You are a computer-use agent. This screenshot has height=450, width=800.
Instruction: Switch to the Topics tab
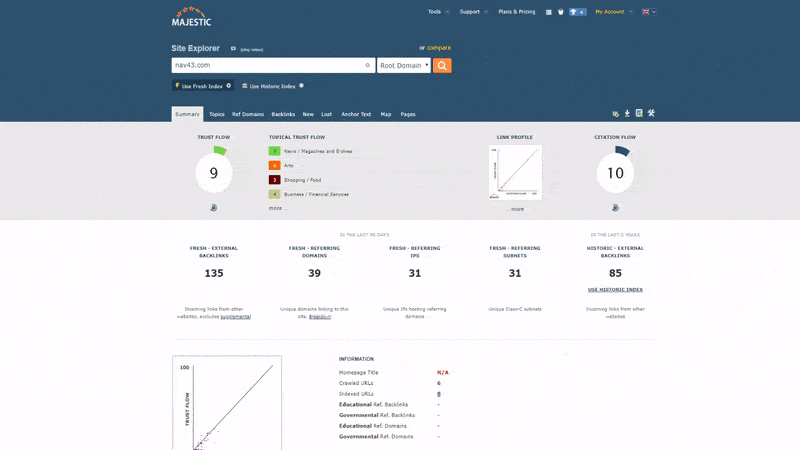(x=217, y=114)
